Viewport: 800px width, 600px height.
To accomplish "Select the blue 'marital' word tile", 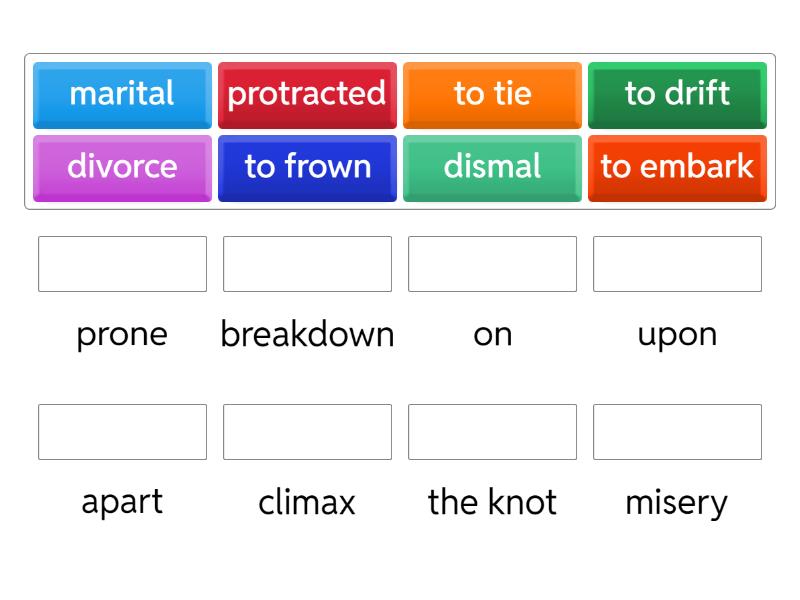I will click(122, 94).
